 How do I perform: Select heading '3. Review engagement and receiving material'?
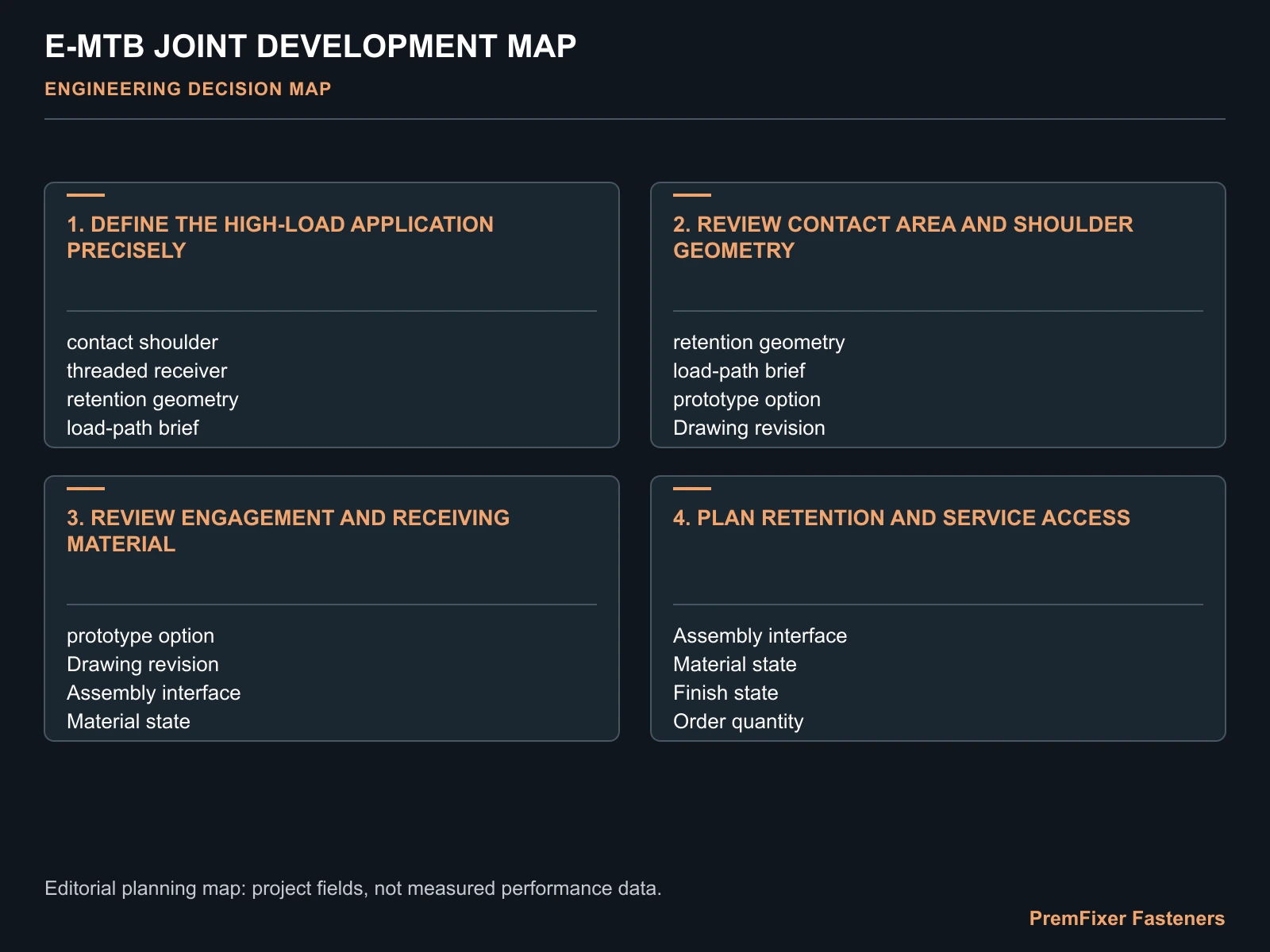click(x=288, y=531)
